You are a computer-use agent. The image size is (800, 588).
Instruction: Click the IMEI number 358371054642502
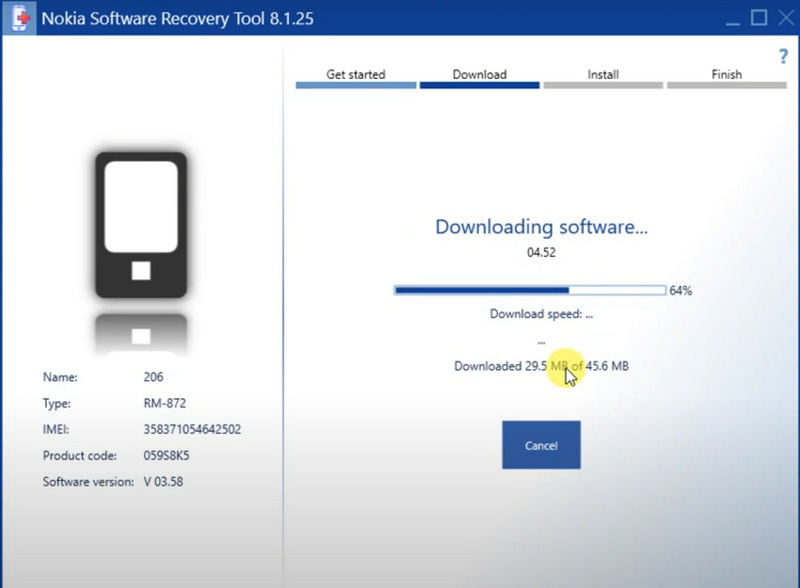pos(192,429)
